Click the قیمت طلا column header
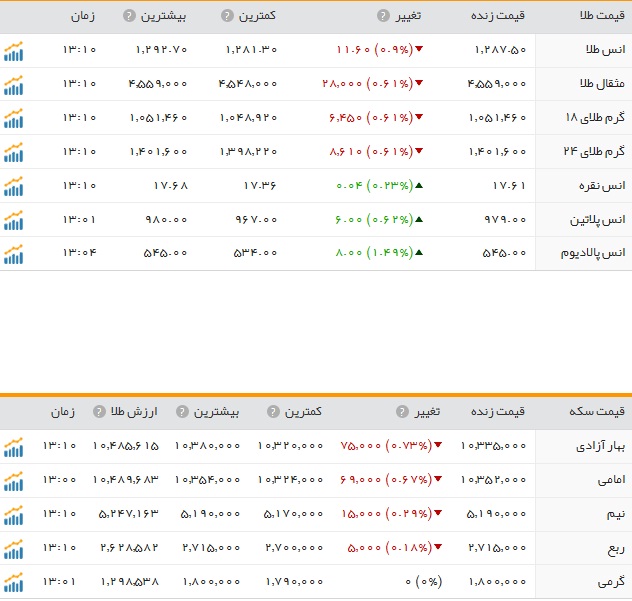Viewport: 632px width, 601px height. pos(603,15)
